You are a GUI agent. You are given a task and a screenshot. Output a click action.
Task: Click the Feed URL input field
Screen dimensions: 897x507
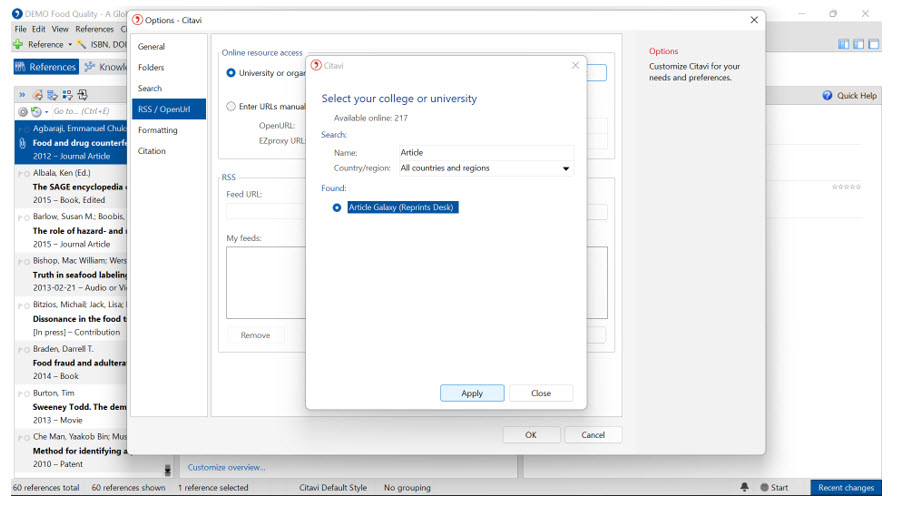(x=266, y=212)
